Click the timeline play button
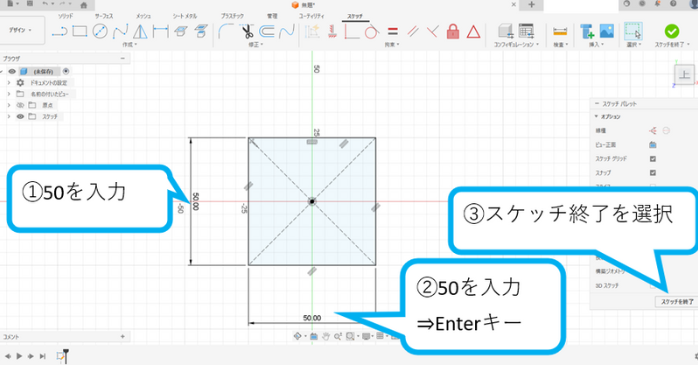 (x=19, y=356)
